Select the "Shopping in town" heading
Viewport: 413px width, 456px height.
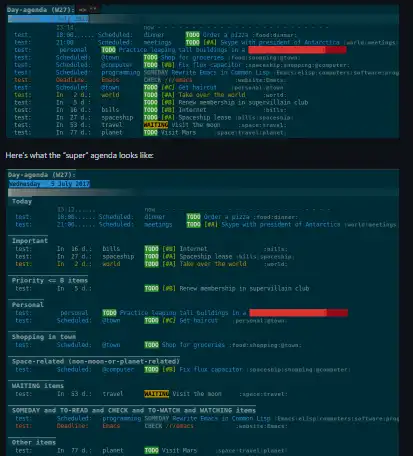click(x=44, y=337)
